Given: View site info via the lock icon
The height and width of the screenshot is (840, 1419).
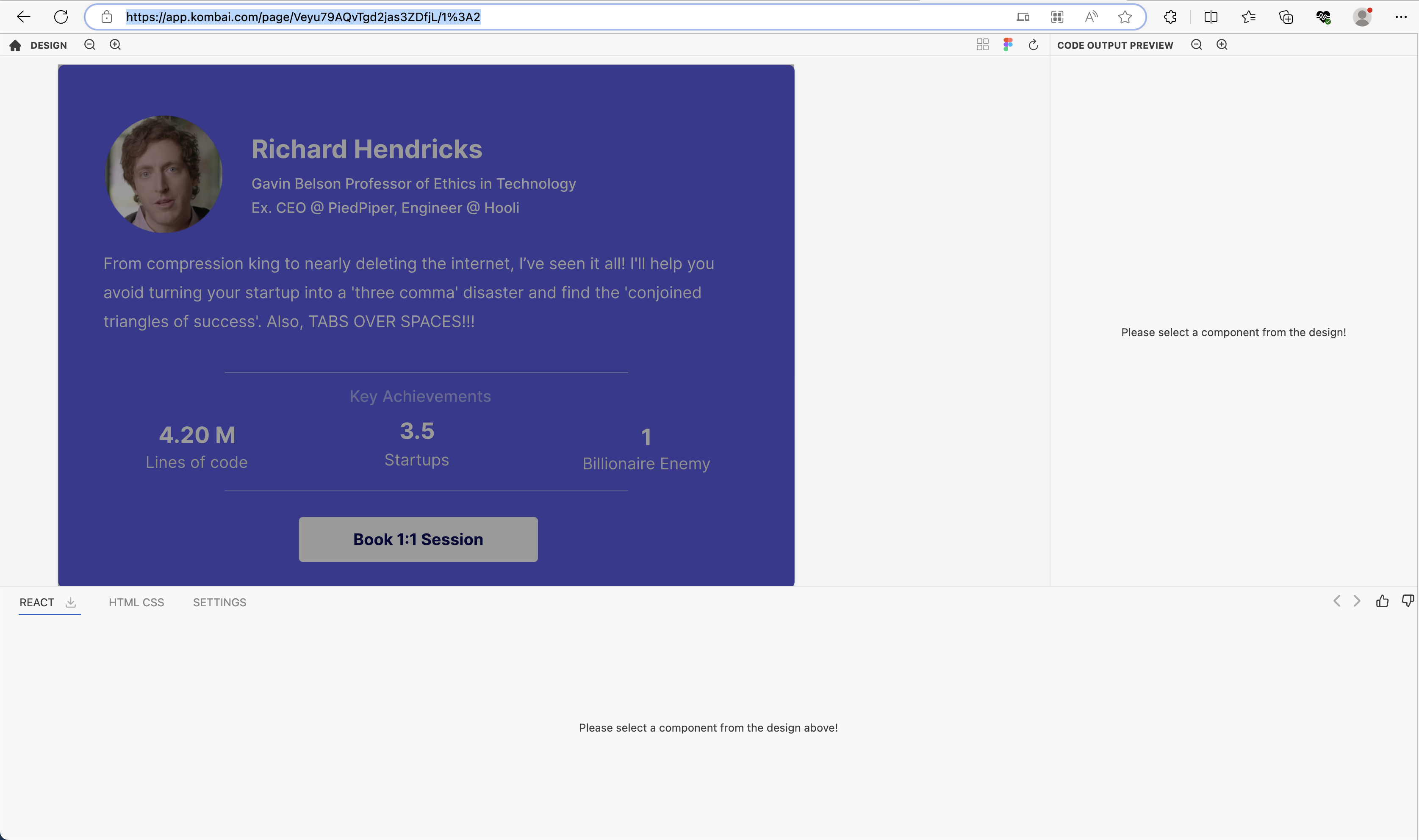Looking at the screenshot, I should [x=106, y=17].
